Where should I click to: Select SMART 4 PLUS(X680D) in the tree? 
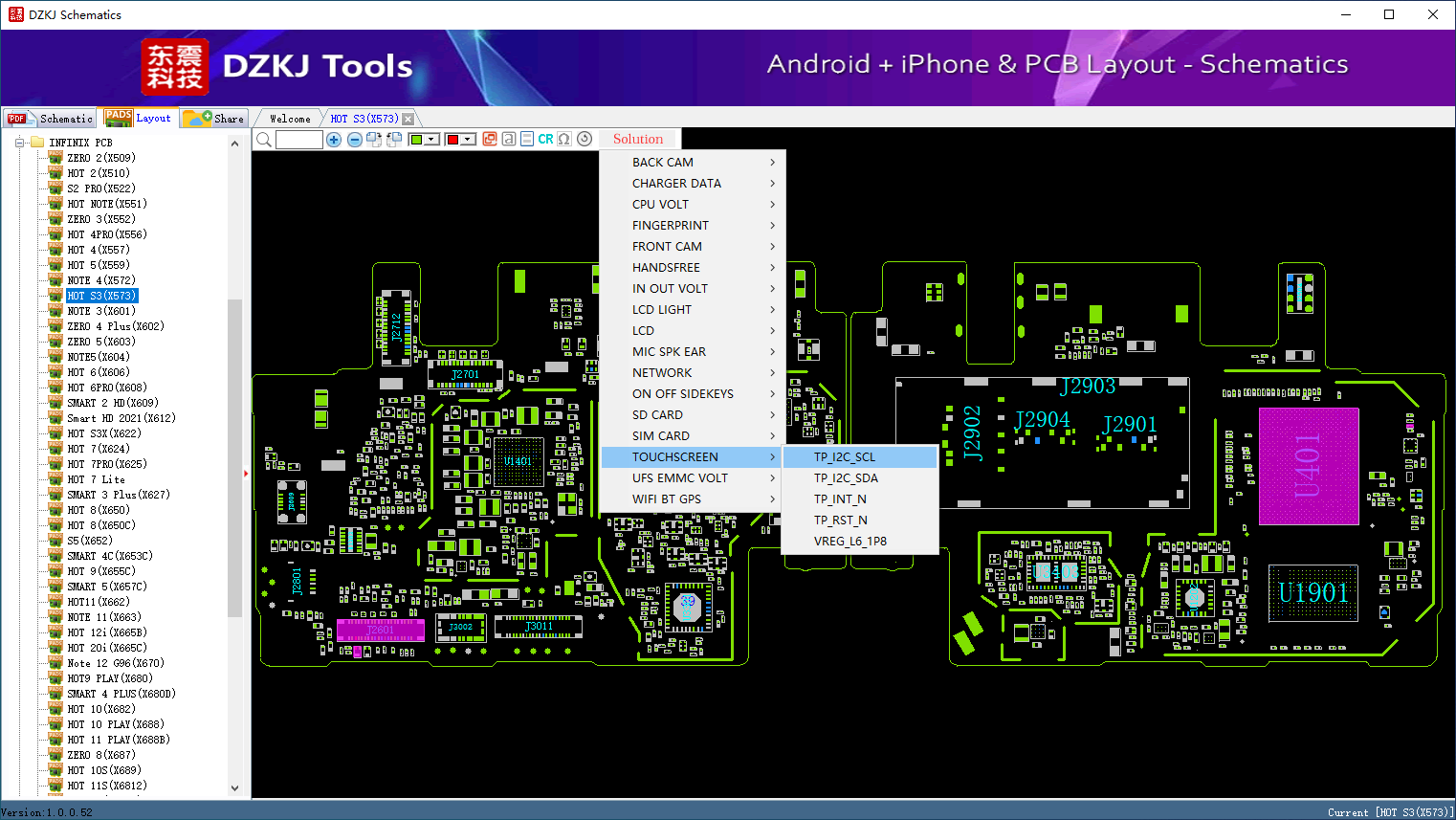pyautogui.click(x=121, y=694)
